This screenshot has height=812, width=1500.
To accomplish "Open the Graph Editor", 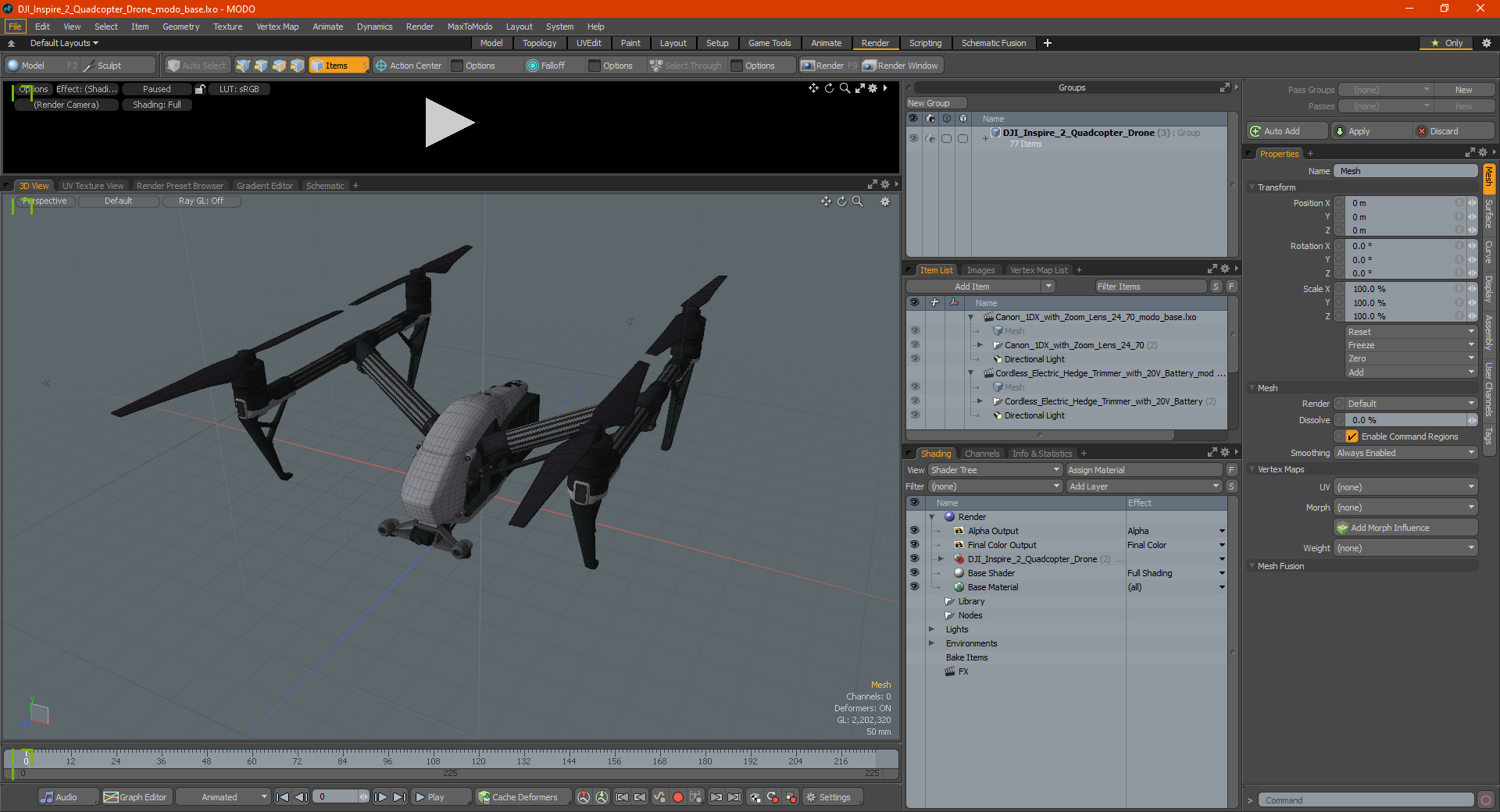I will pos(135,797).
